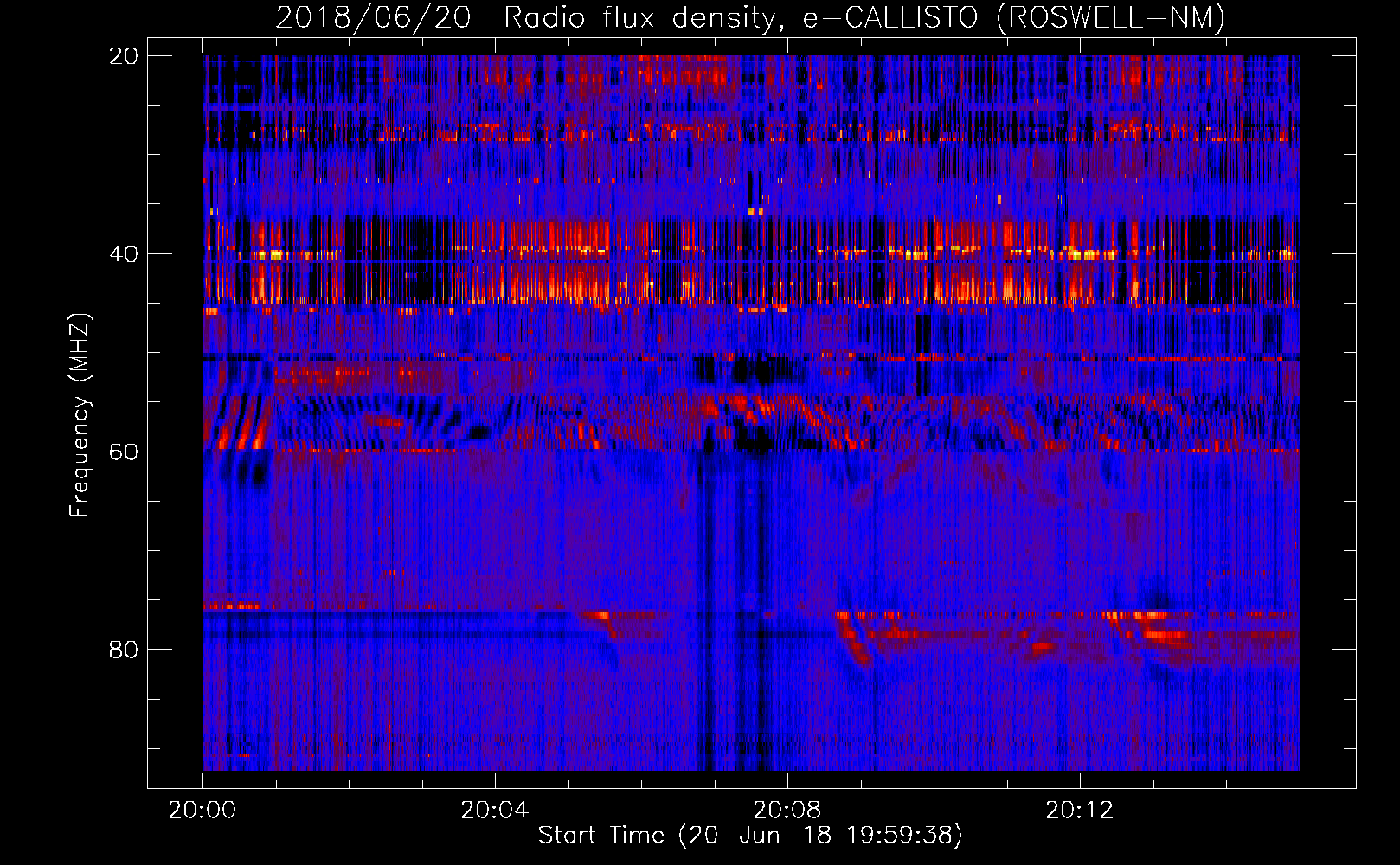Click the 20:12 time tick label

pos(1079,811)
